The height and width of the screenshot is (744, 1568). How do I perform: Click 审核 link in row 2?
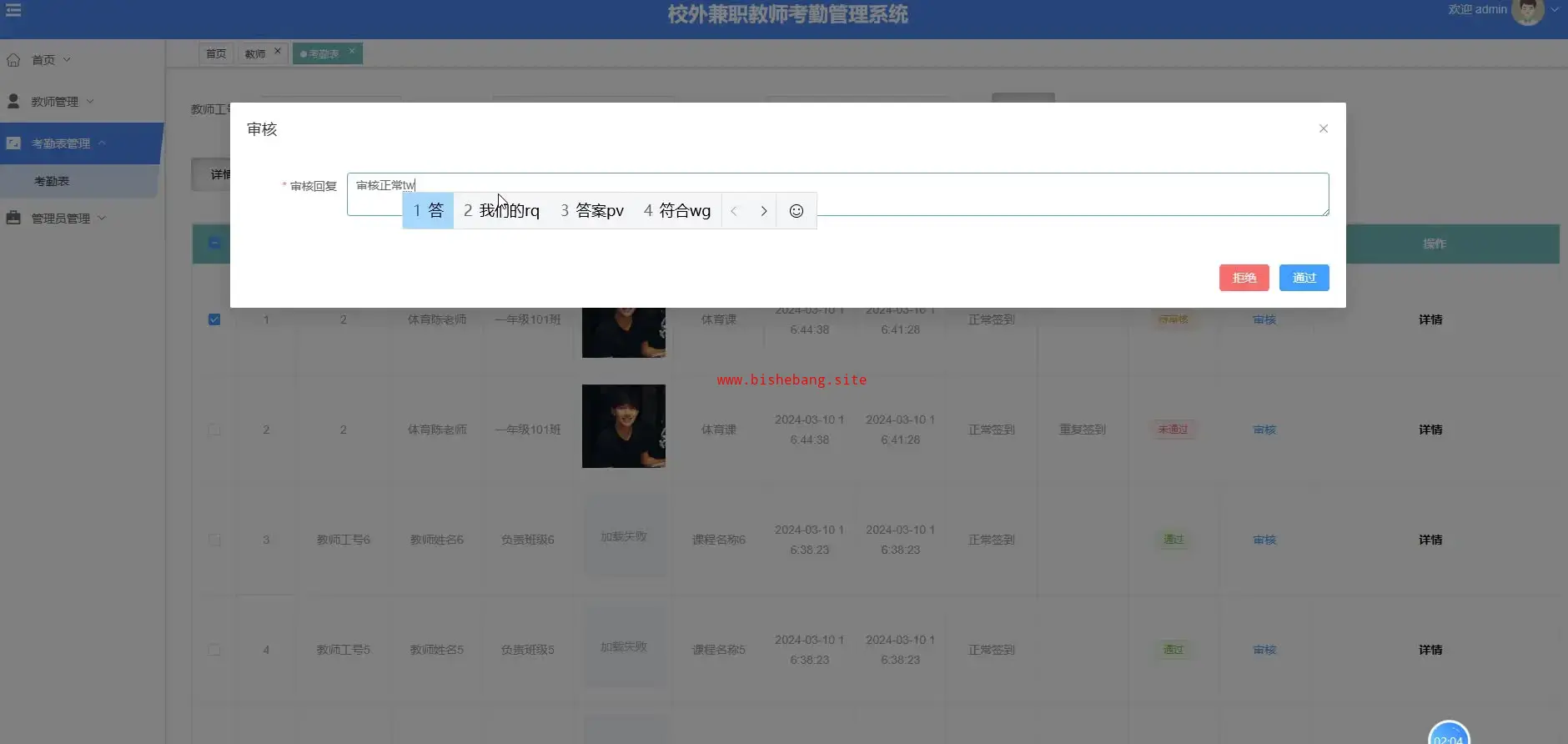pyautogui.click(x=1264, y=430)
